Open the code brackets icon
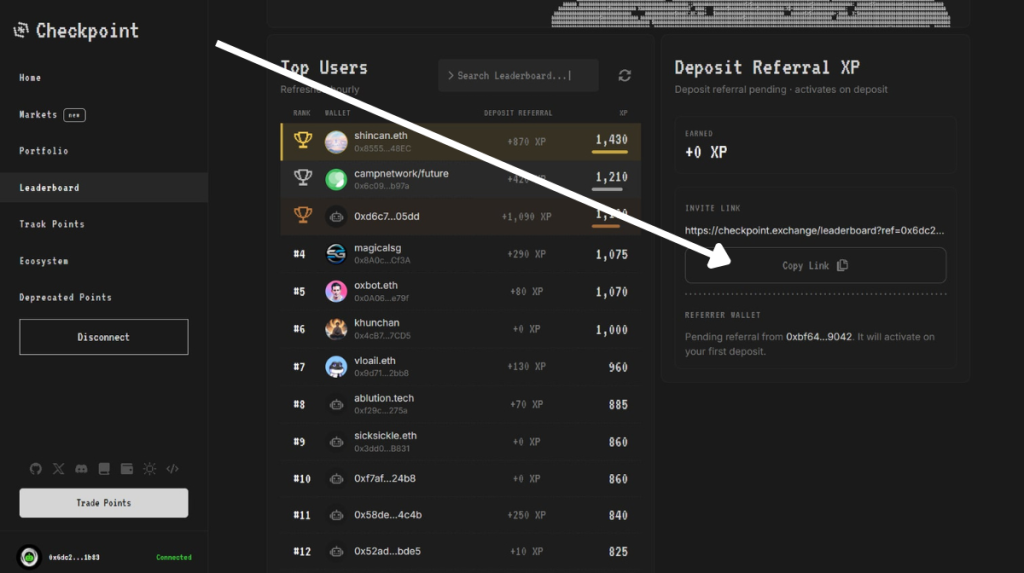The image size is (1024, 573). click(172, 468)
